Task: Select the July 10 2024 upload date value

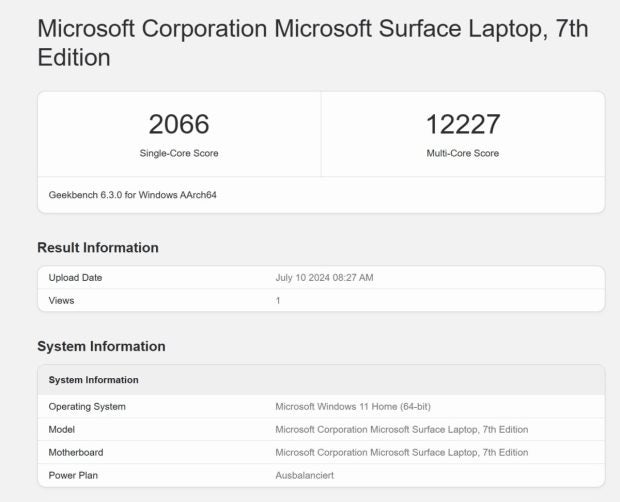Action: [x=324, y=278]
